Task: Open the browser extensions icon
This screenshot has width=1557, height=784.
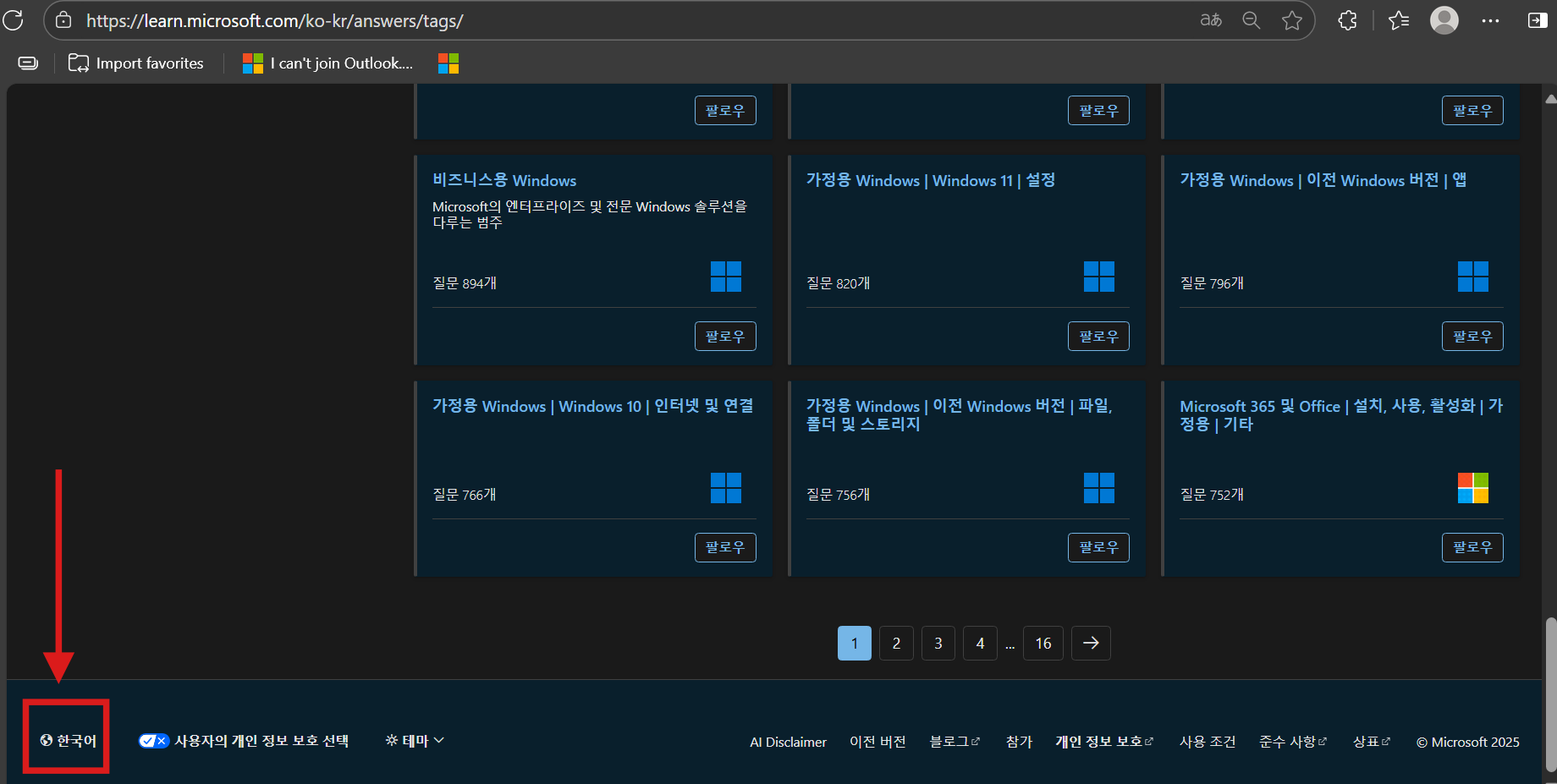Action: [1348, 20]
